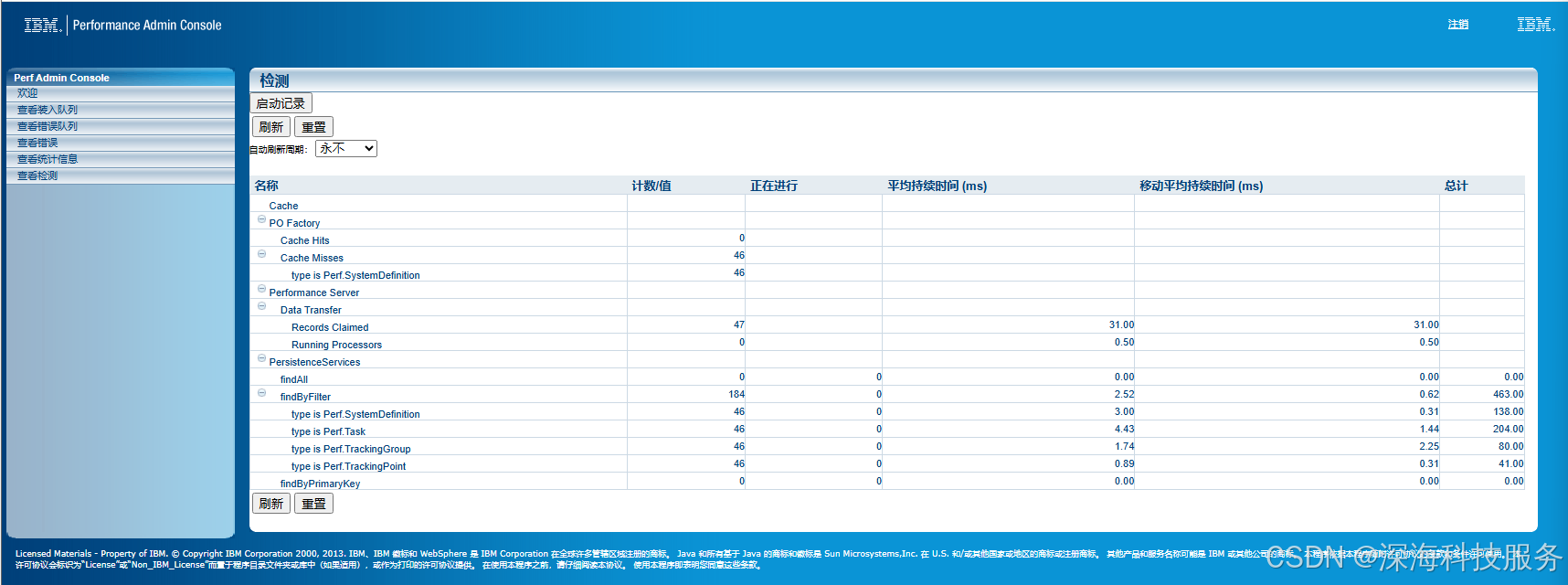Select Perf.SystemDefinition under findByFilter
The height and width of the screenshot is (585, 1568).
355,414
